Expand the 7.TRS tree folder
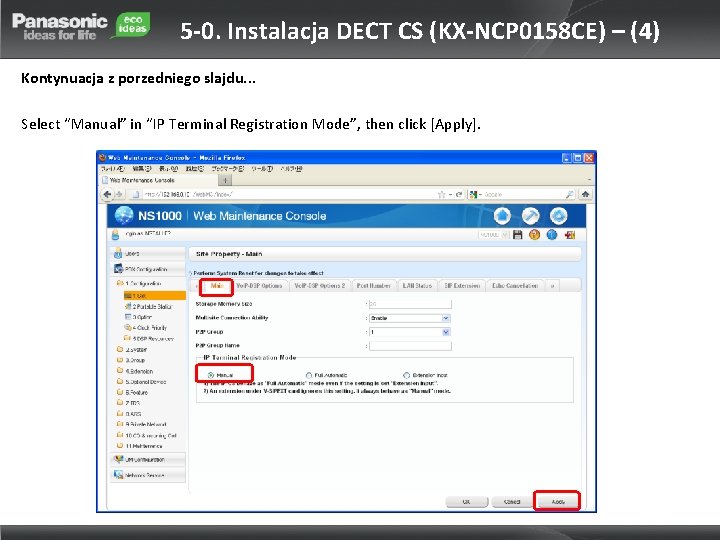 click(120, 403)
